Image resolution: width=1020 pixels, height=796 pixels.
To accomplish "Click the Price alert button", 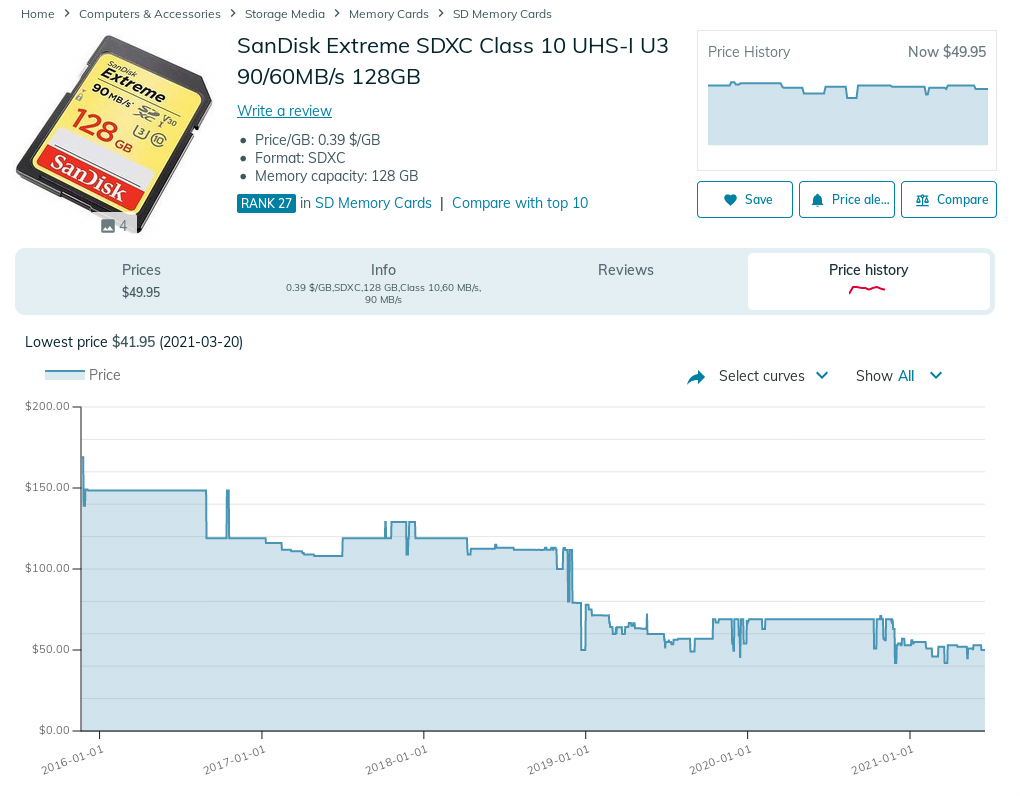I will click(x=847, y=200).
